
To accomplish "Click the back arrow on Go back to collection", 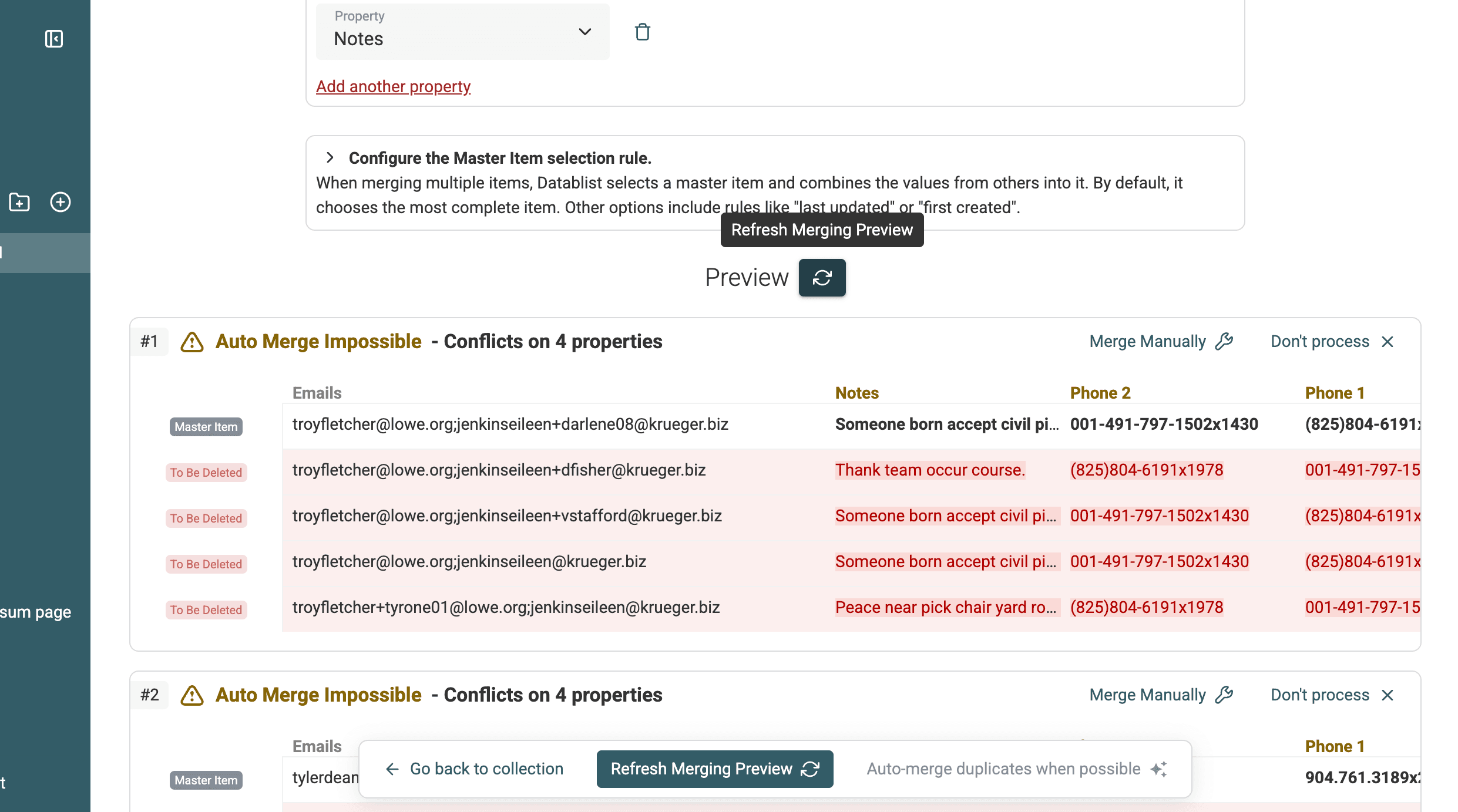I will (x=392, y=769).
